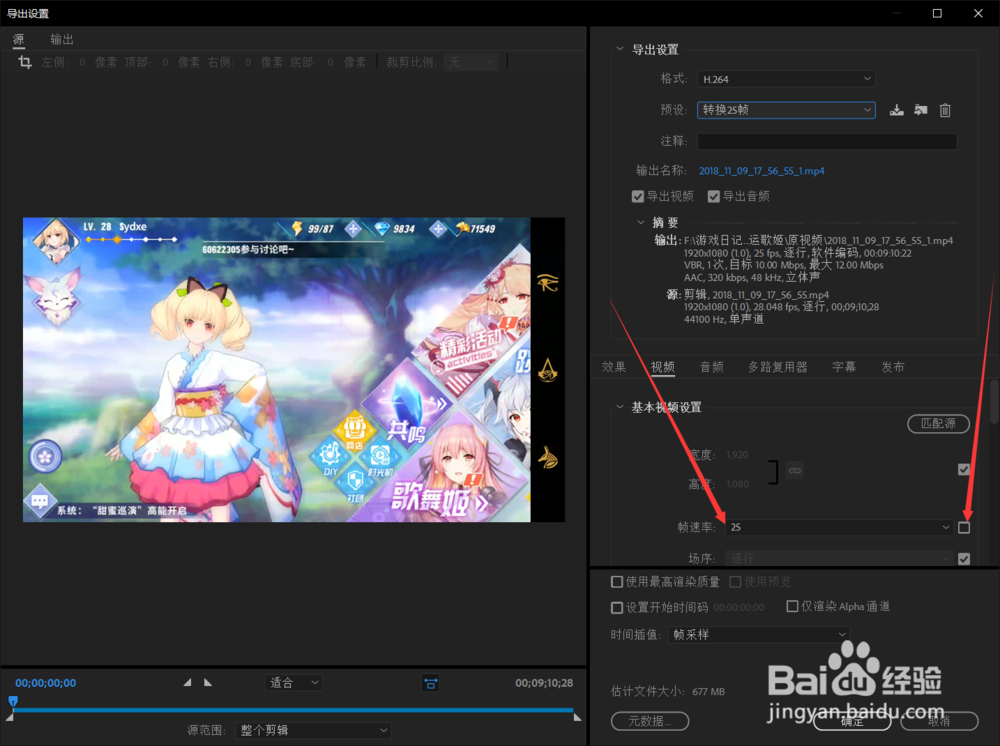
Task: Click the Metadata (元数据) button
Action: [x=650, y=721]
